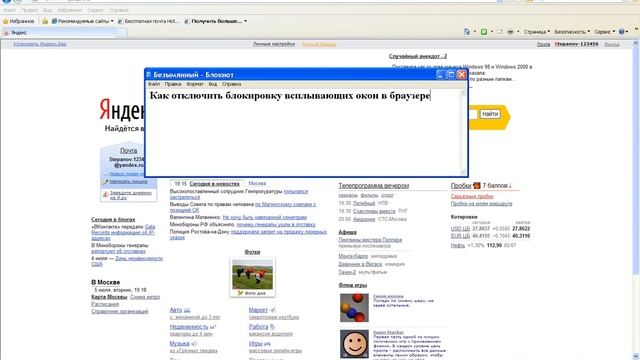Click the Блокнот vertical scrollbar

pyautogui.click(x=463, y=132)
